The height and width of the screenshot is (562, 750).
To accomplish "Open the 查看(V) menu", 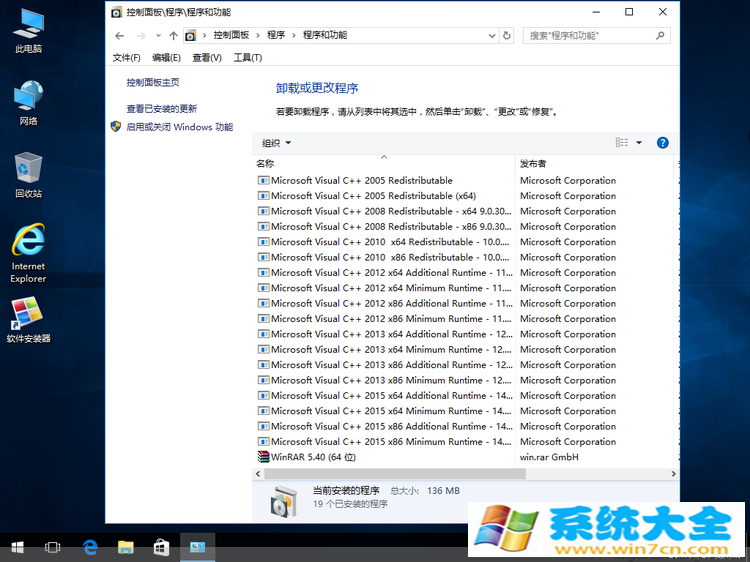I will tap(207, 58).
